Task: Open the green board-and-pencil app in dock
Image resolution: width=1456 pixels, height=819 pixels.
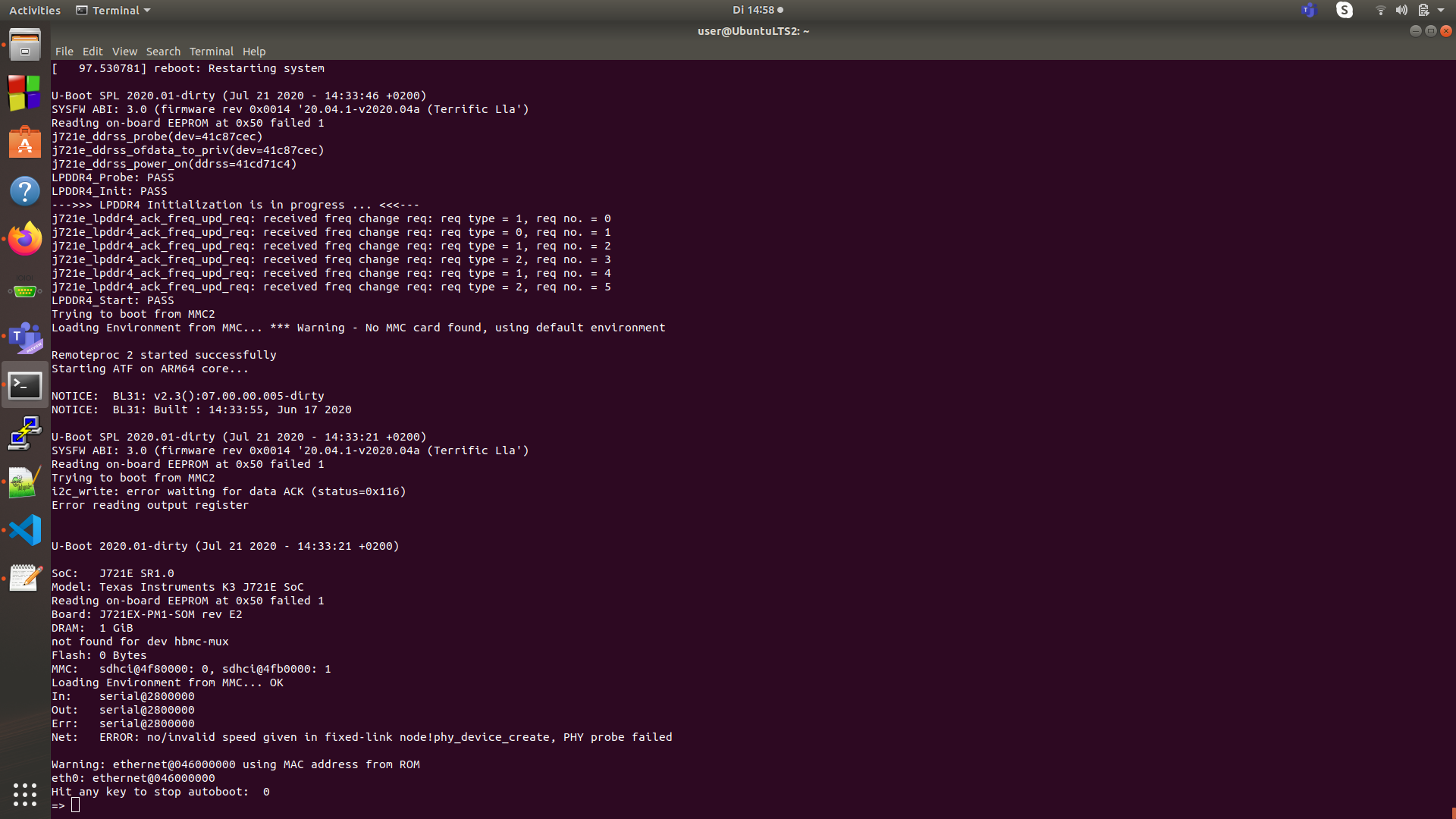Action: click(x=25, y=482)
